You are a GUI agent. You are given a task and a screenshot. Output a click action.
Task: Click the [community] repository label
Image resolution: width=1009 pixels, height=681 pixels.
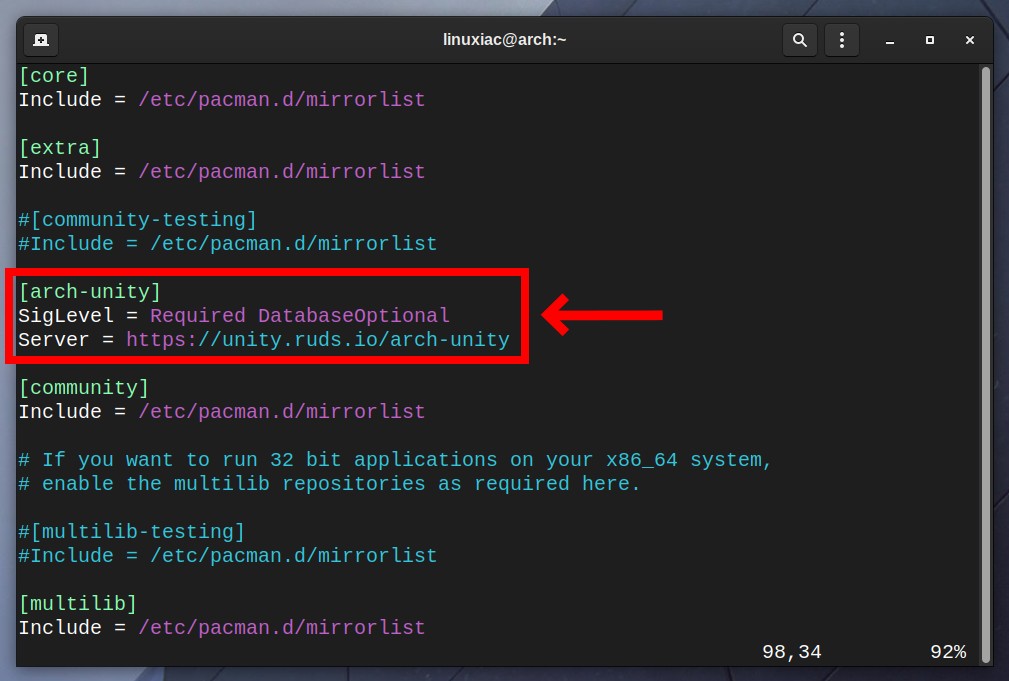point(83,387)
